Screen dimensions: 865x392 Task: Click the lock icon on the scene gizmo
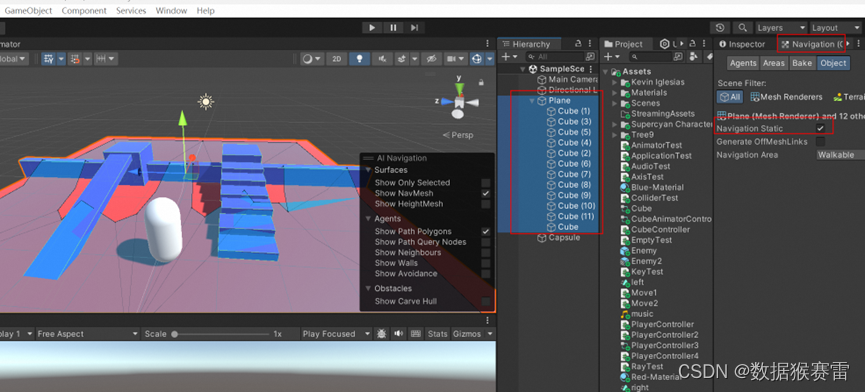481,82
